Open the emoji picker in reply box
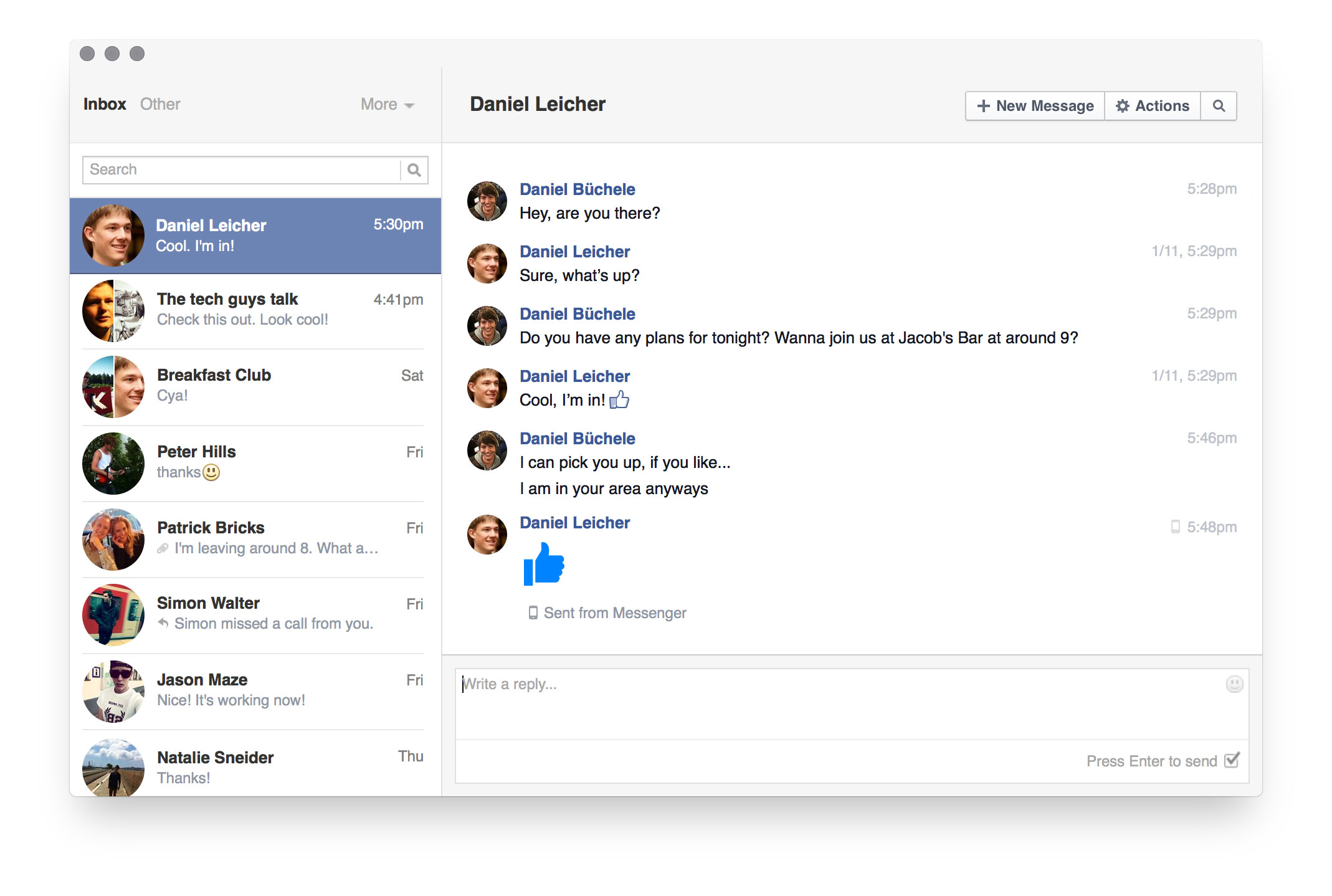 coord(1234,684)
